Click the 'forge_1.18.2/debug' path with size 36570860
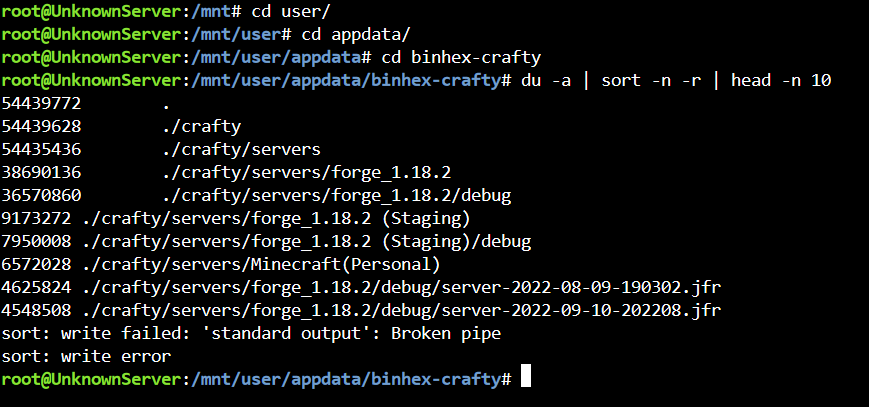 336,196
